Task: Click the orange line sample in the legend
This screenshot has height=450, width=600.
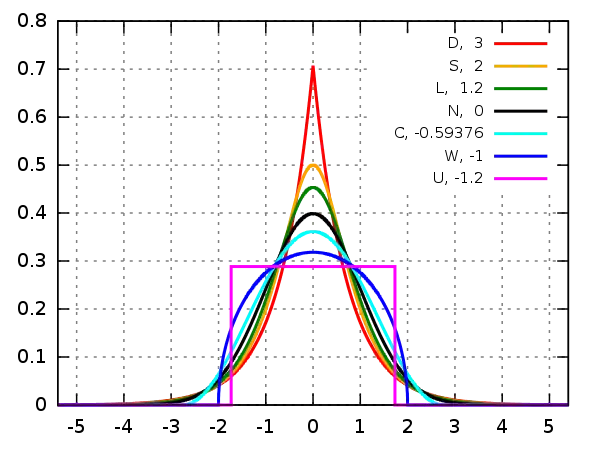Action: pyautogui.click(x=519, y=67)
